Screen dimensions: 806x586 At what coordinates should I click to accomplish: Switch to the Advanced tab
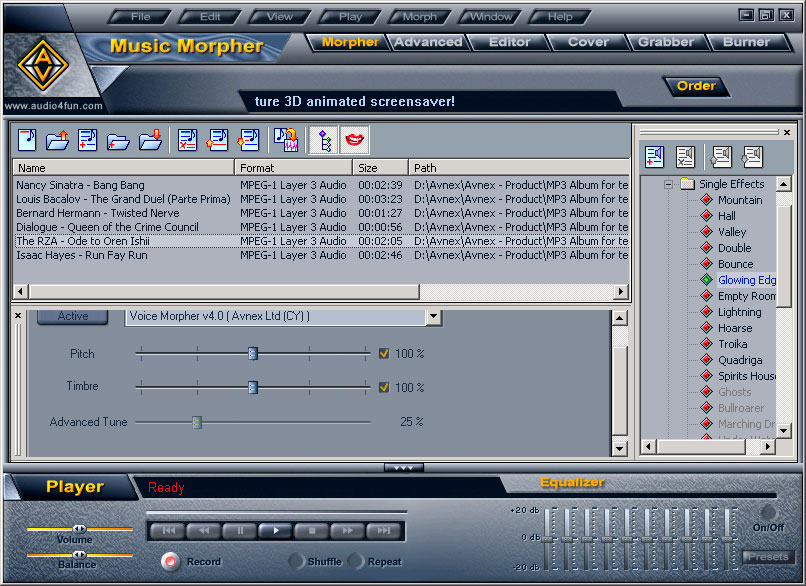pyautogui.click(x=428, y=42)
